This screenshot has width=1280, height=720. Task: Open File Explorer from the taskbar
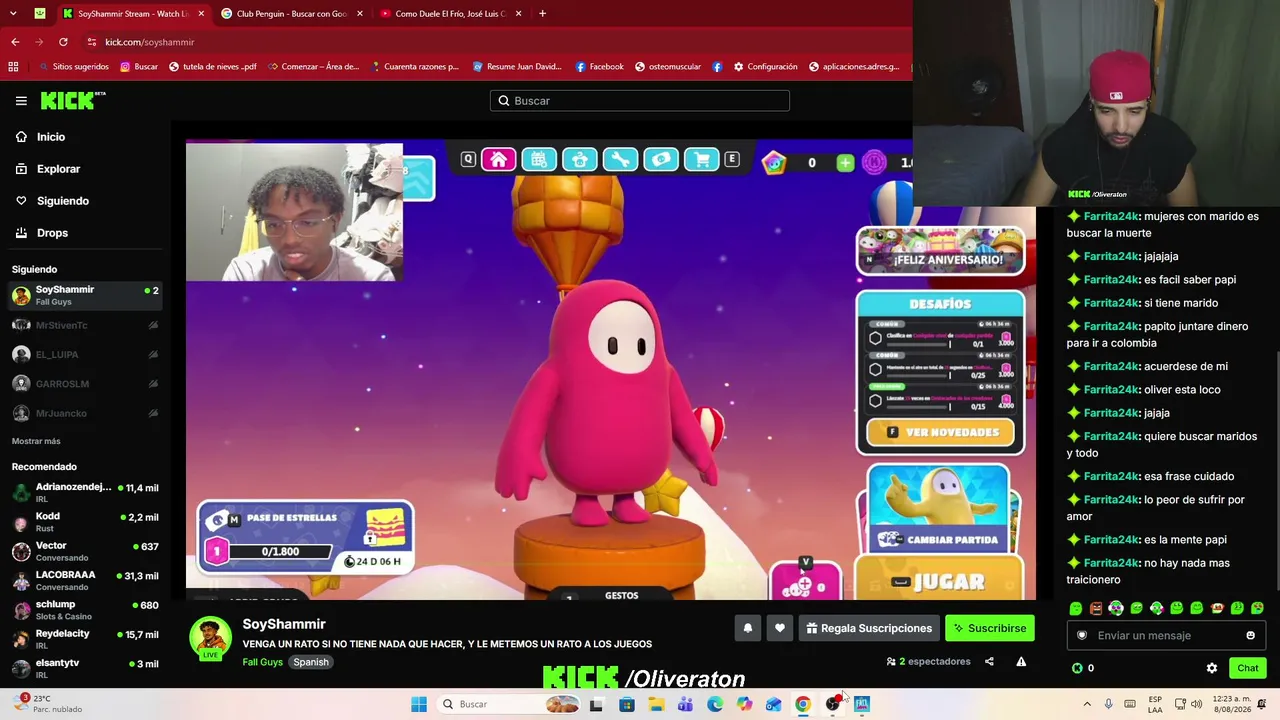pos(656,704)
